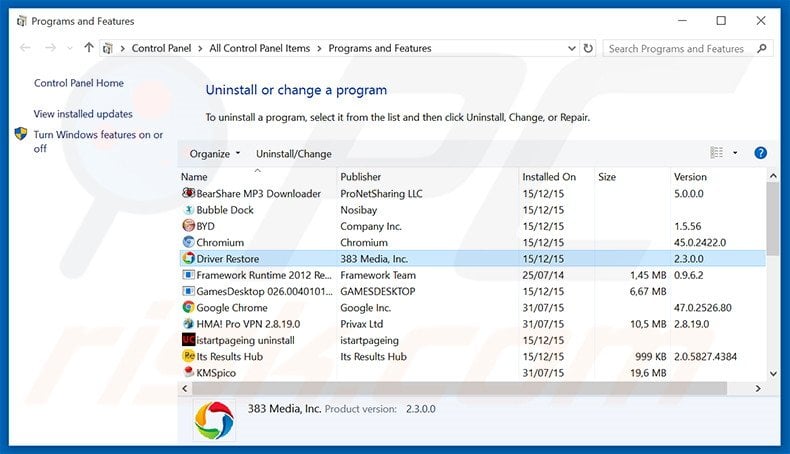Click the horizontal scrollbar thumb

[459, 388]
